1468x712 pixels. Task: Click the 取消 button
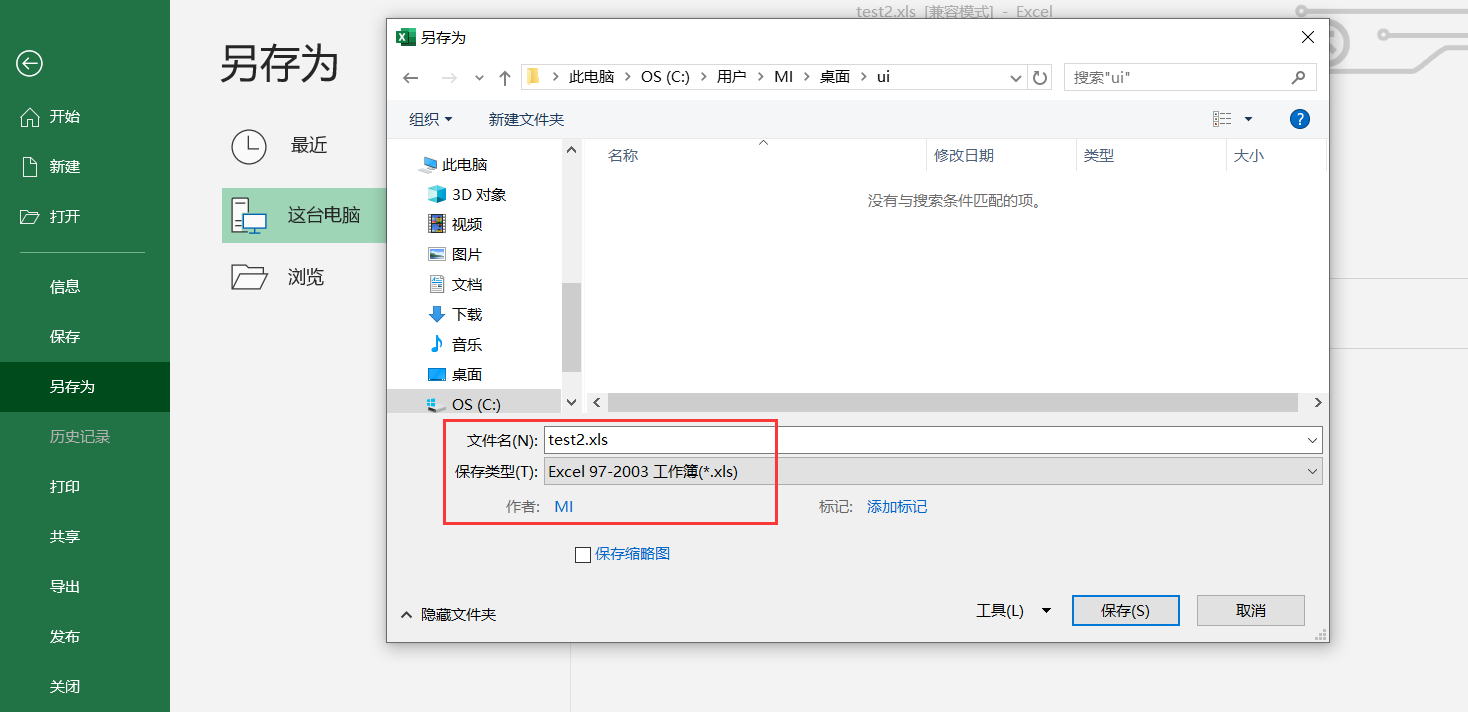[x=1251, y=610]
